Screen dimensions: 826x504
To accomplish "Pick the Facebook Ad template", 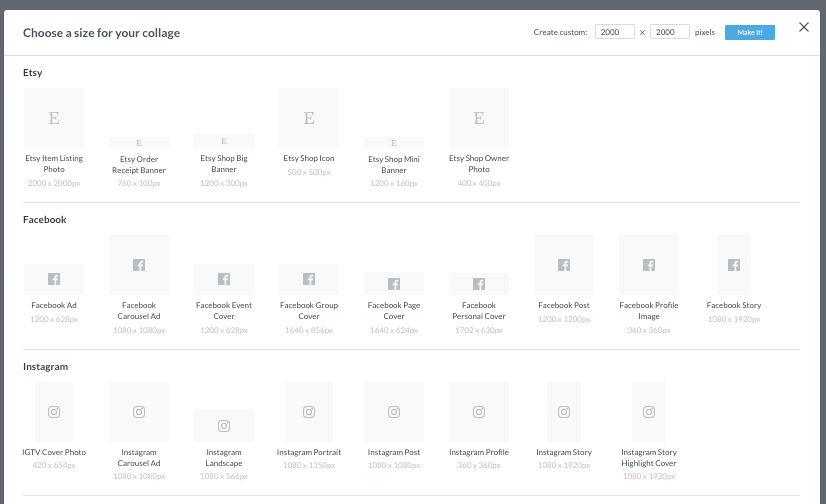I will coord(54,279).
